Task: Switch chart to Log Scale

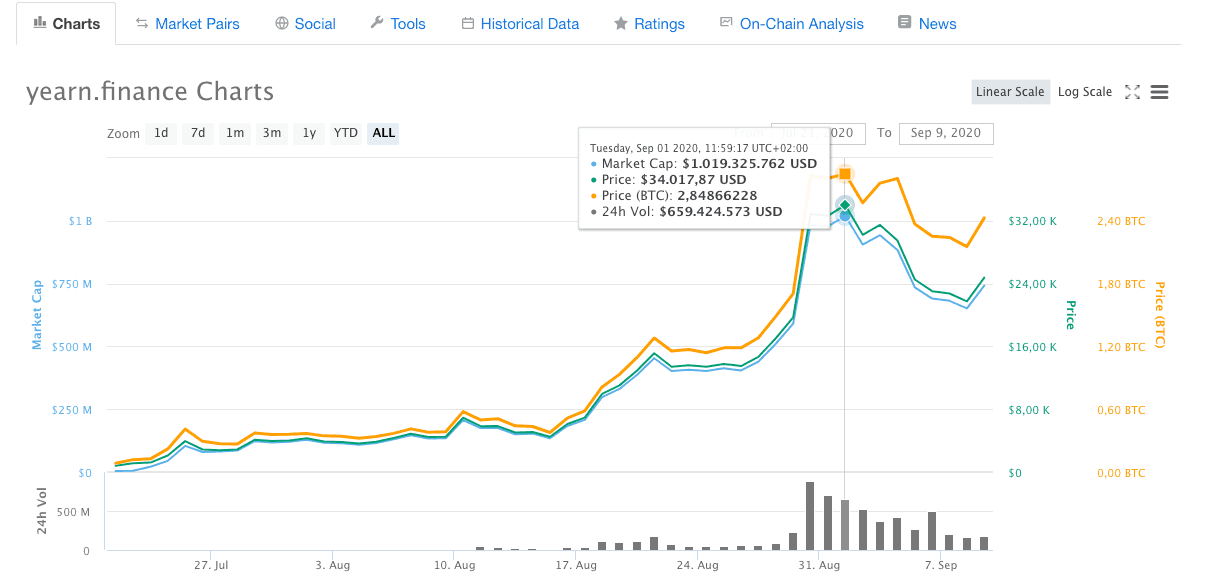Action: (1084, 92)
